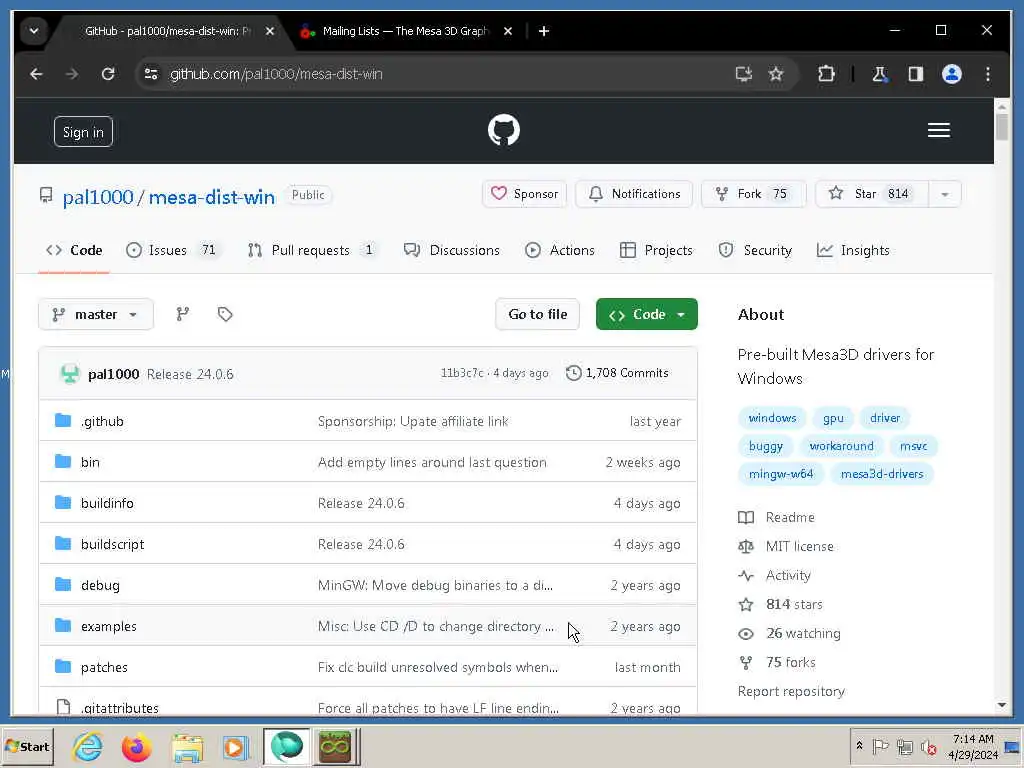The image size is (1024, 768).
Task: Click the Report repository link
Action: pyautogui.click(x=791, y=691)
